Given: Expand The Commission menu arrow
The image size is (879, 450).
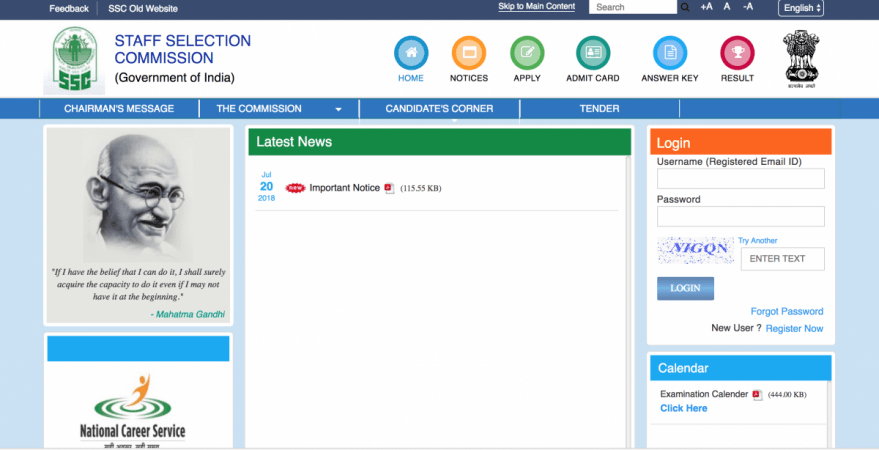Looking at the screenshot, I should [338, 109].
